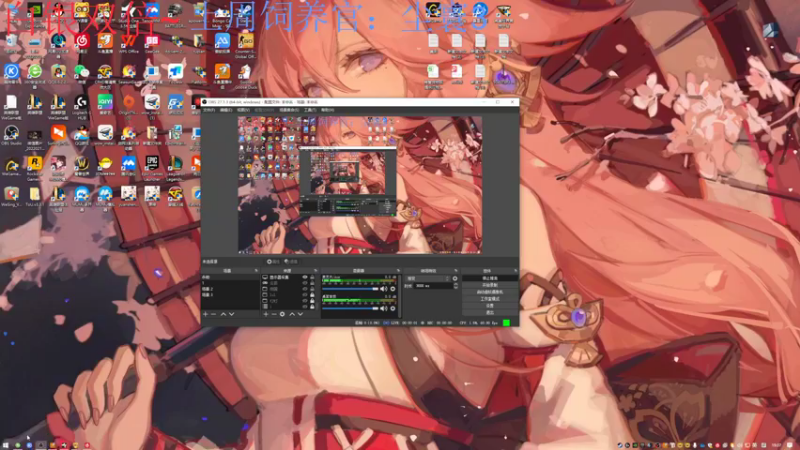800x450 pixels.
Task: Enable 工作室模式 studio mode
Action: pyautogui.click(x=490, y=299)
